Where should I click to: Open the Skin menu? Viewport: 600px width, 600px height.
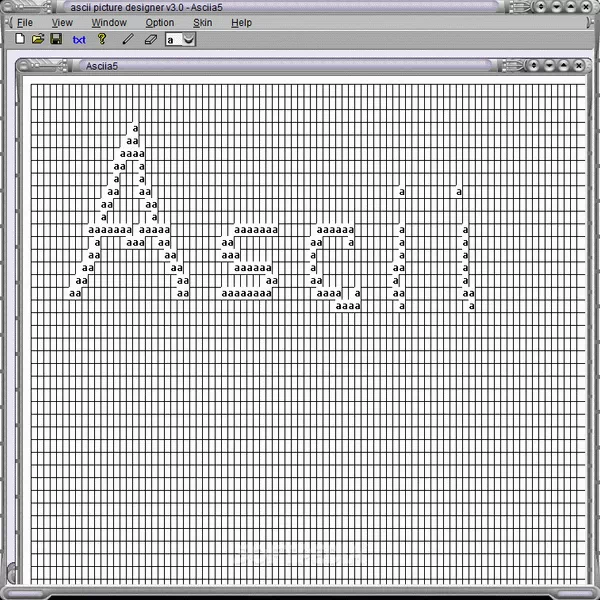point(202,23)
